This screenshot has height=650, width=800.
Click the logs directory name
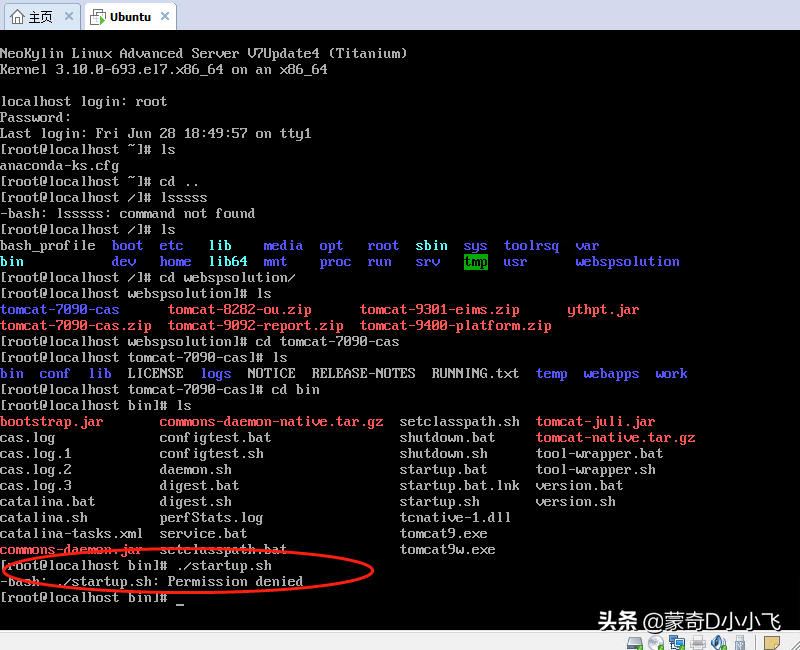point(216,374)
